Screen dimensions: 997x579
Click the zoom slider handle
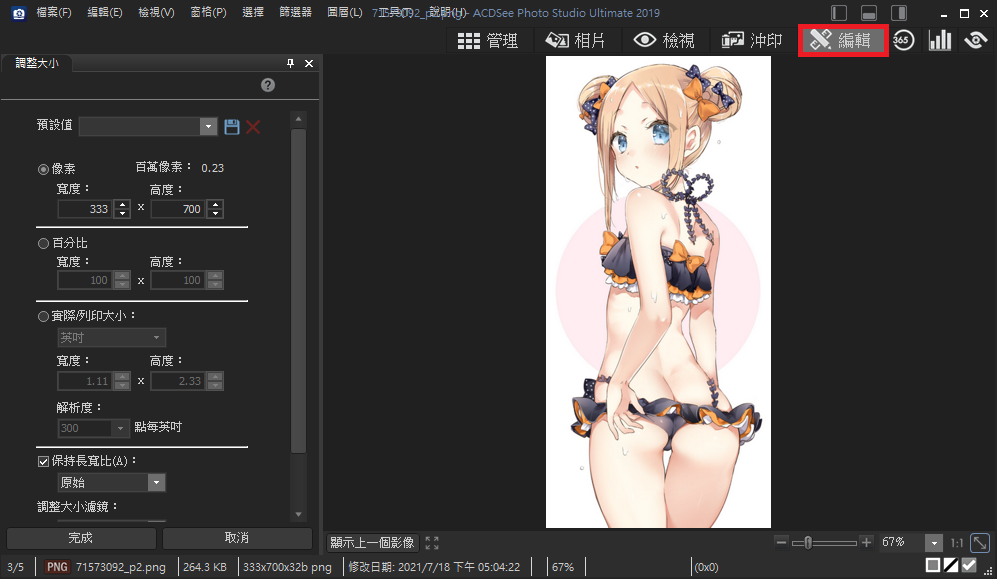(808, 543)
